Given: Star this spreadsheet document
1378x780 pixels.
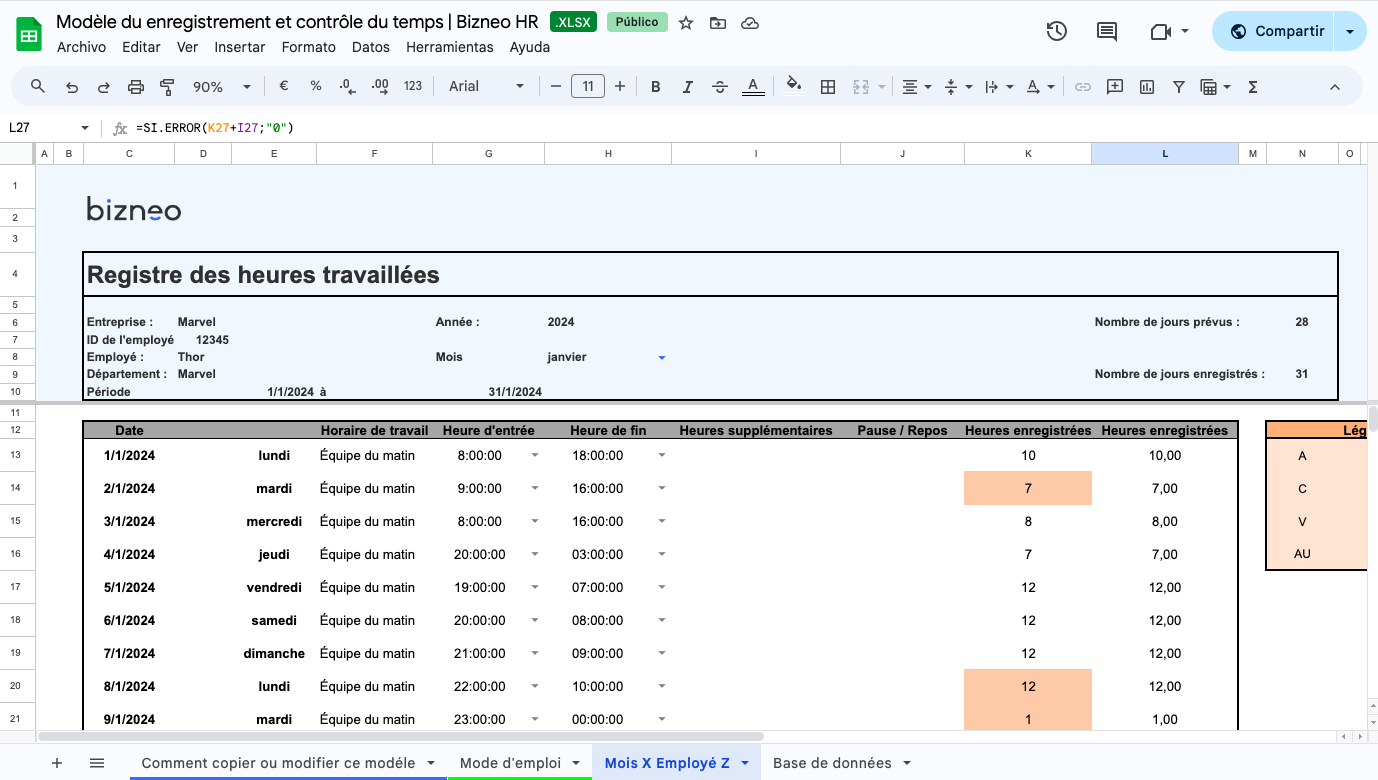Looking at the screenshot, I should [x=686, y=23].
